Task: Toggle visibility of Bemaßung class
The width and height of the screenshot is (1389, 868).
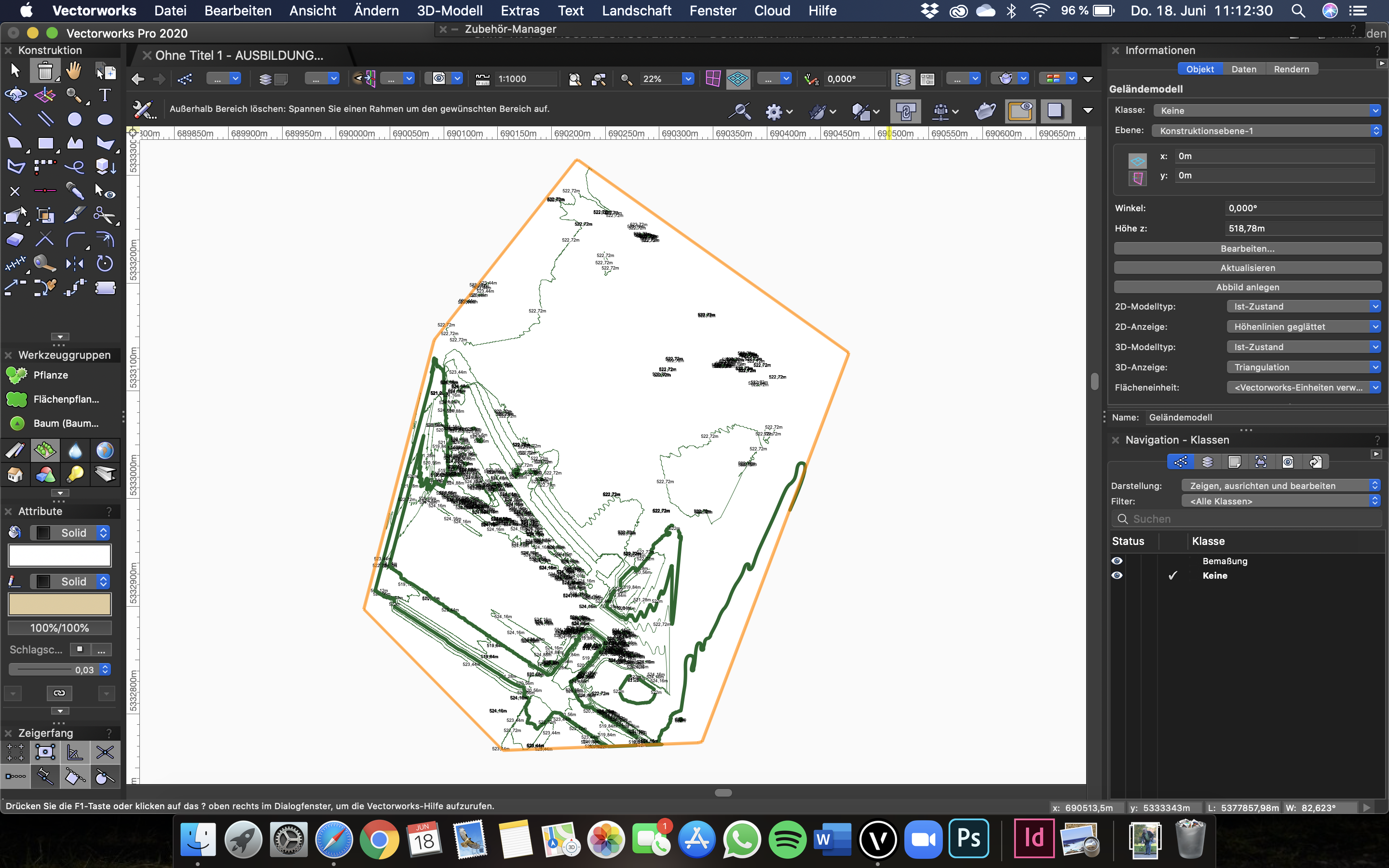Action: (1117, 561)
